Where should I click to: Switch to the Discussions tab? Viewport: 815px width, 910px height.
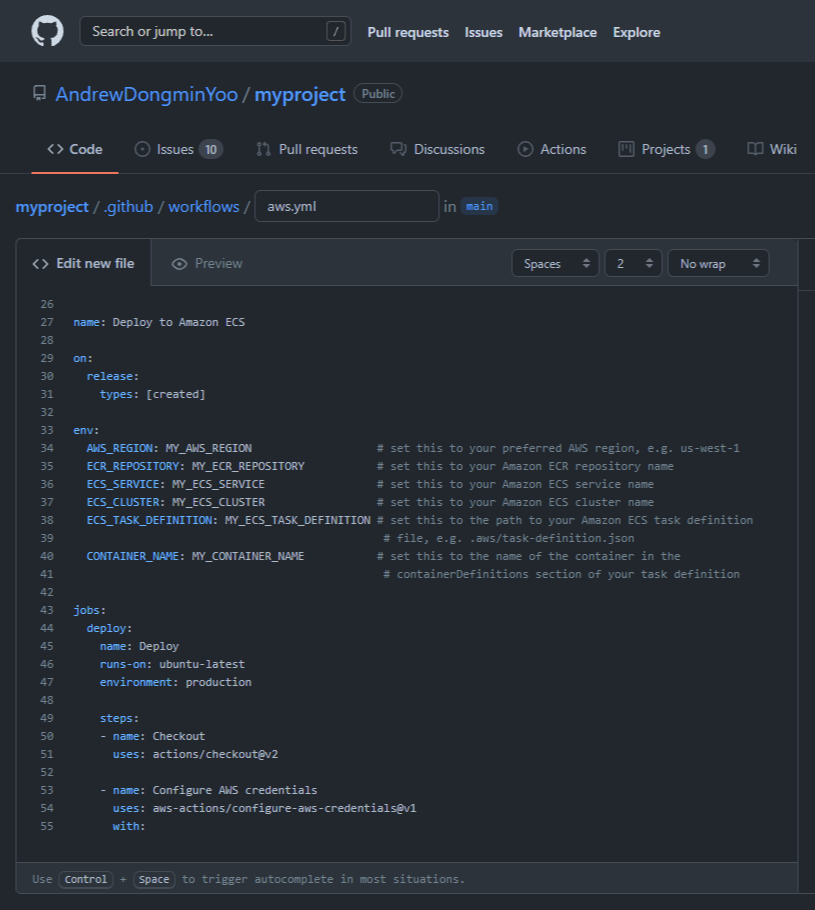437,149
